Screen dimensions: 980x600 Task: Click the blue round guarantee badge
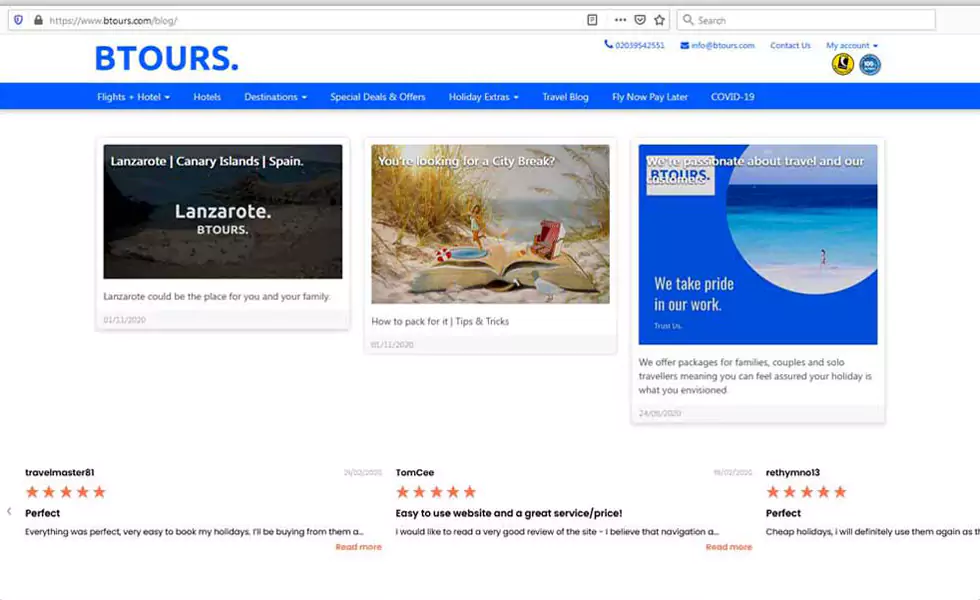(x=870, y=65)
